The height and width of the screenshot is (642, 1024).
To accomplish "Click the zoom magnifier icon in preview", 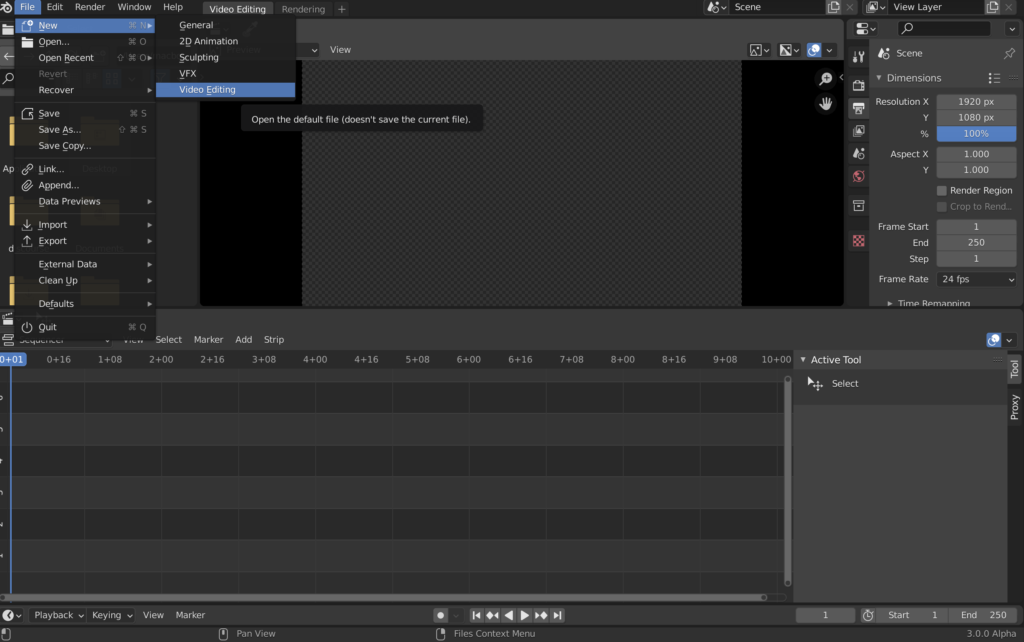I will (825, 79).
